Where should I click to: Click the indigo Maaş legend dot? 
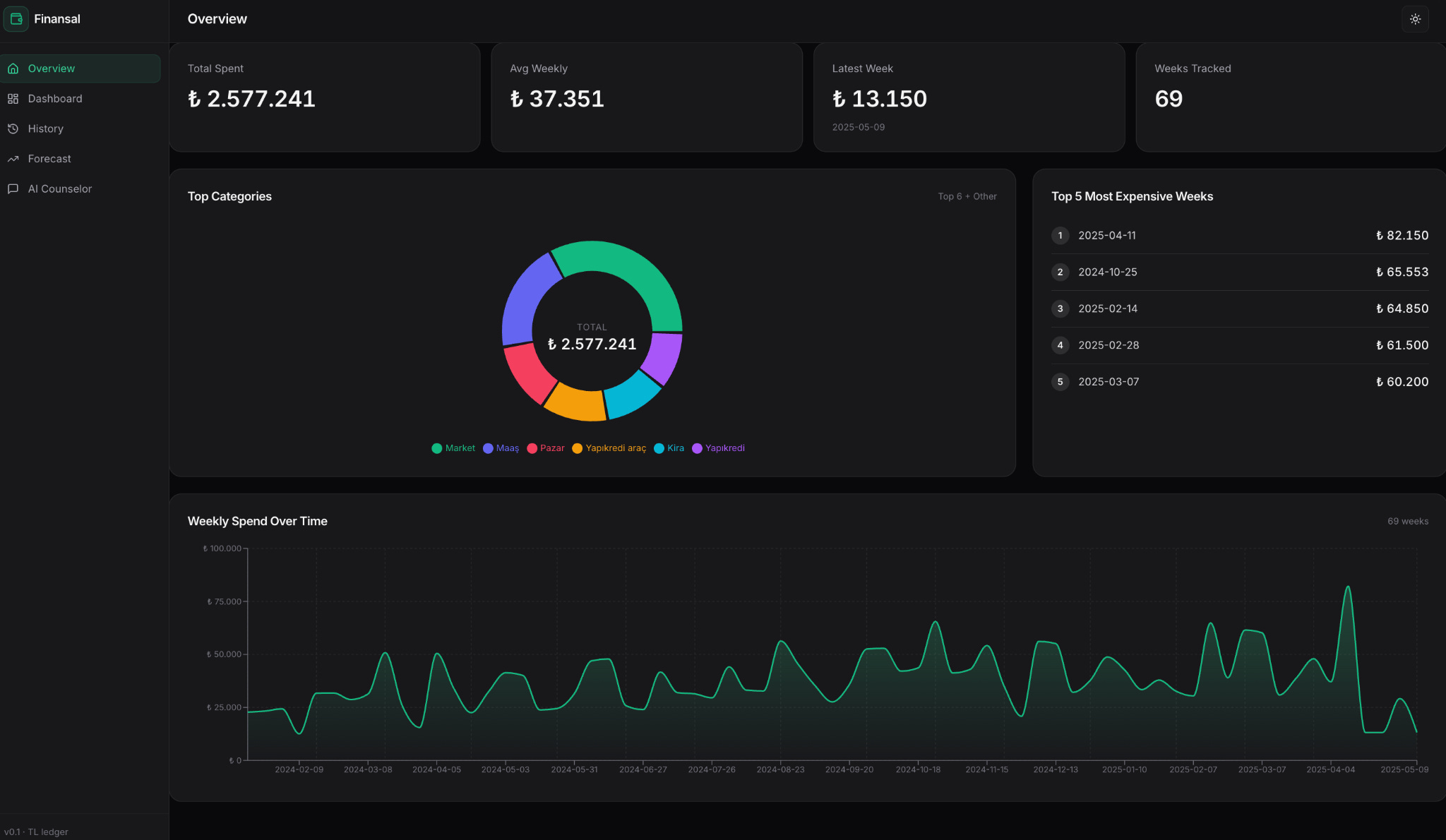488,448
